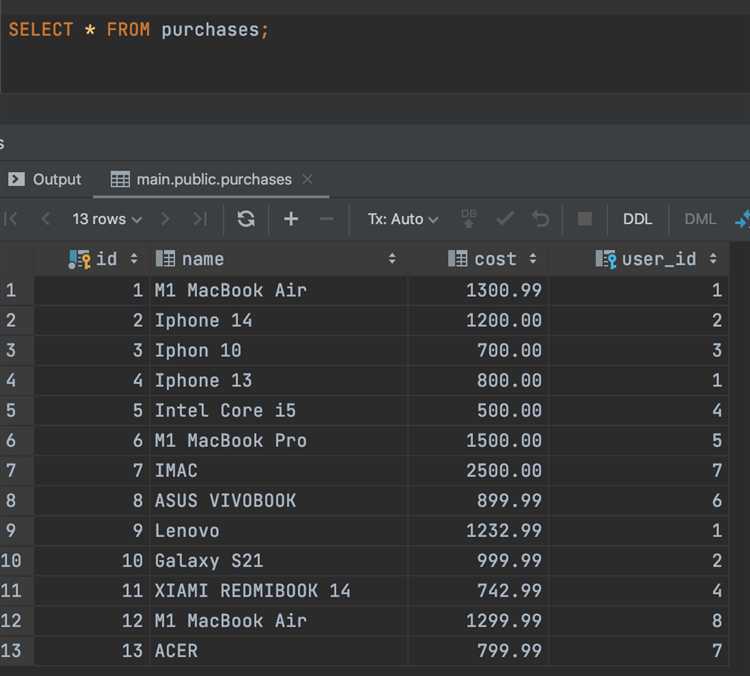Select the 'Iphon 10' name cell
The image size is (750, 676).
click(x=279, y=351)
